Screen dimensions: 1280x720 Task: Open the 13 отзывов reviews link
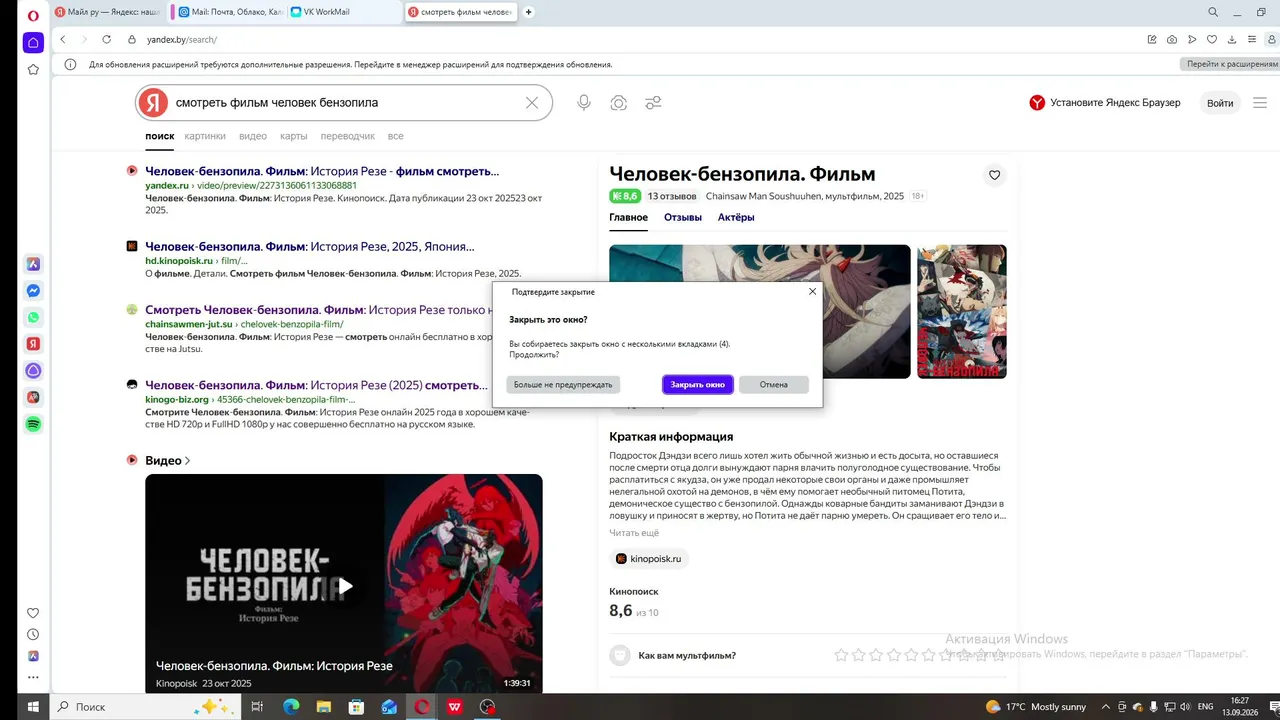pyautogui.click(x=672, y=196)
